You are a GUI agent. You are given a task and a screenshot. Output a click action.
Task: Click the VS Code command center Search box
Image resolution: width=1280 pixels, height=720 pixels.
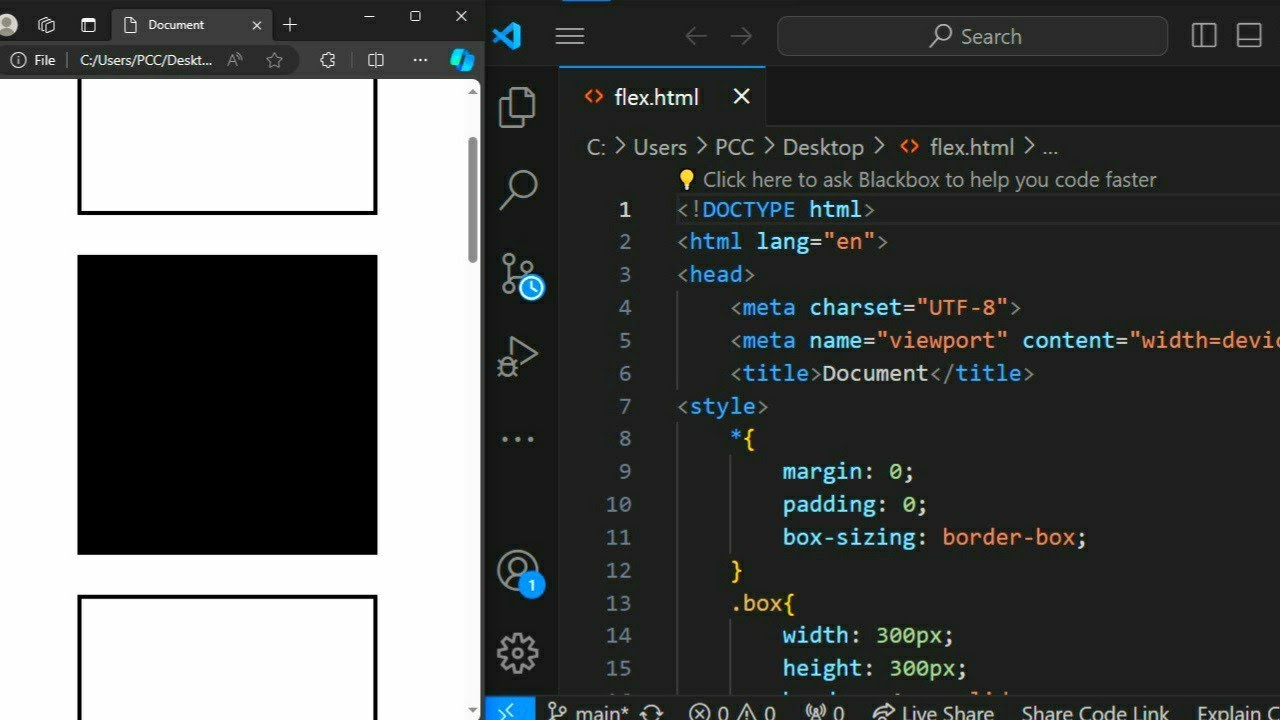[x=972, y=36]
